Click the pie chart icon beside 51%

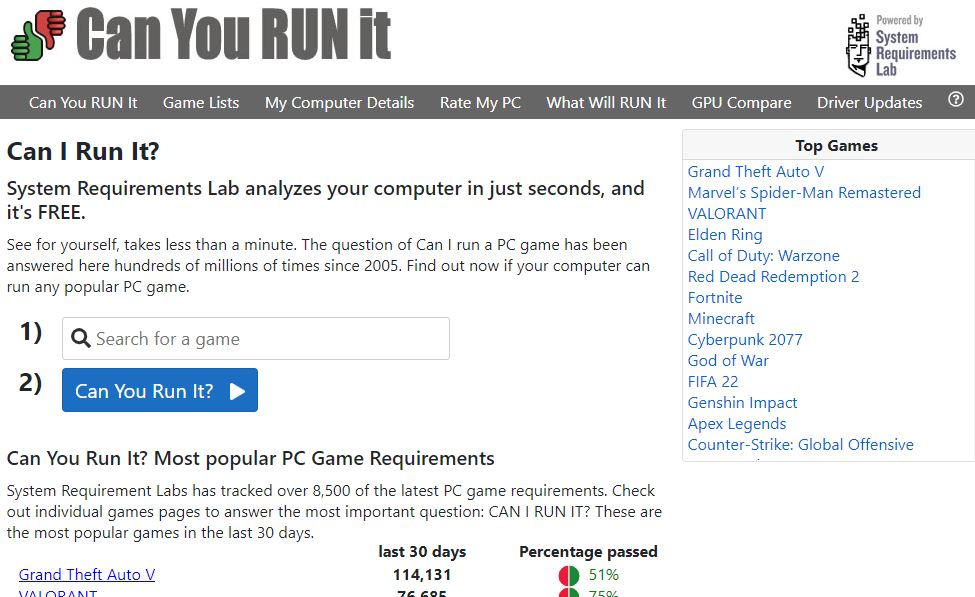coord(568,575)
